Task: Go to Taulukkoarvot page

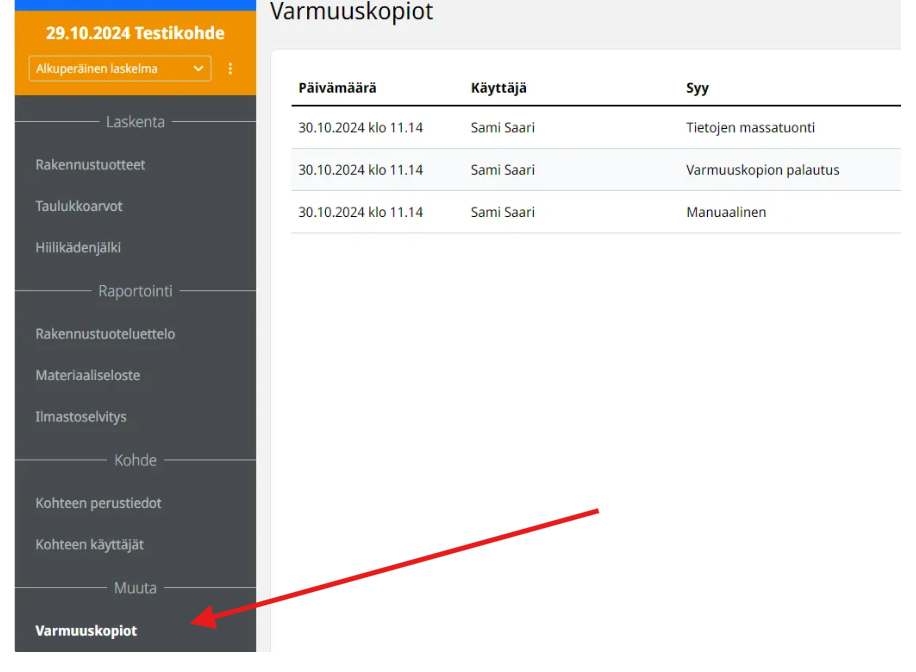Action: click(79, 206)
